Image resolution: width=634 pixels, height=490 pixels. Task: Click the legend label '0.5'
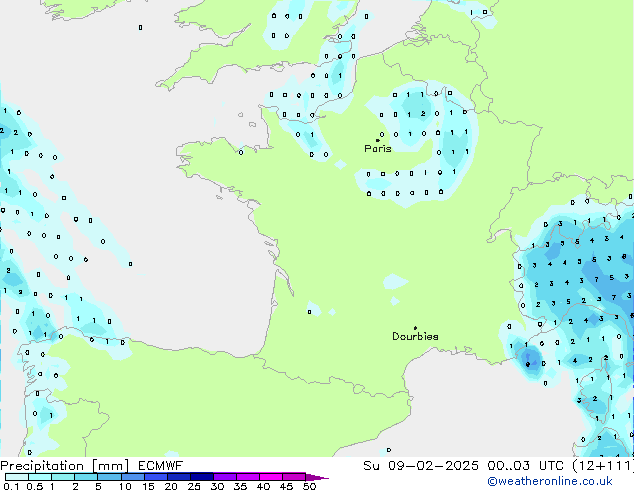[35, 486]
